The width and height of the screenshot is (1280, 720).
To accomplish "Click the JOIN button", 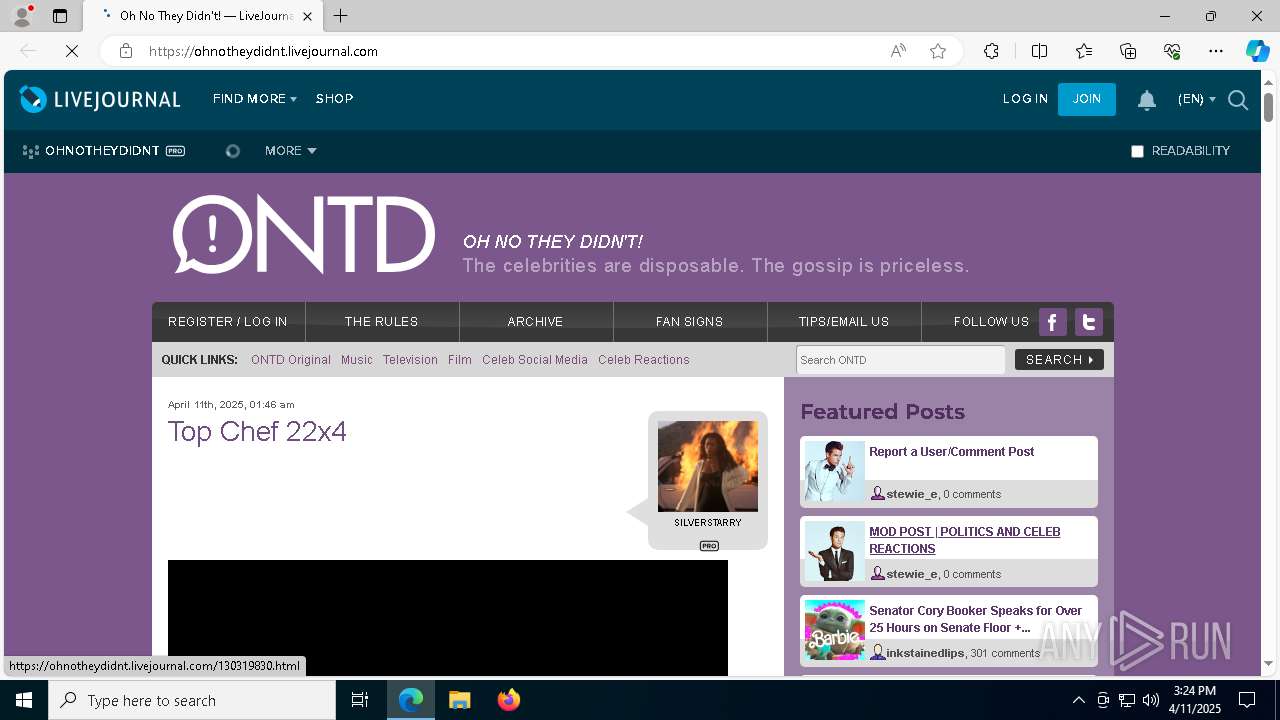I will click(x=1087, y=99).
